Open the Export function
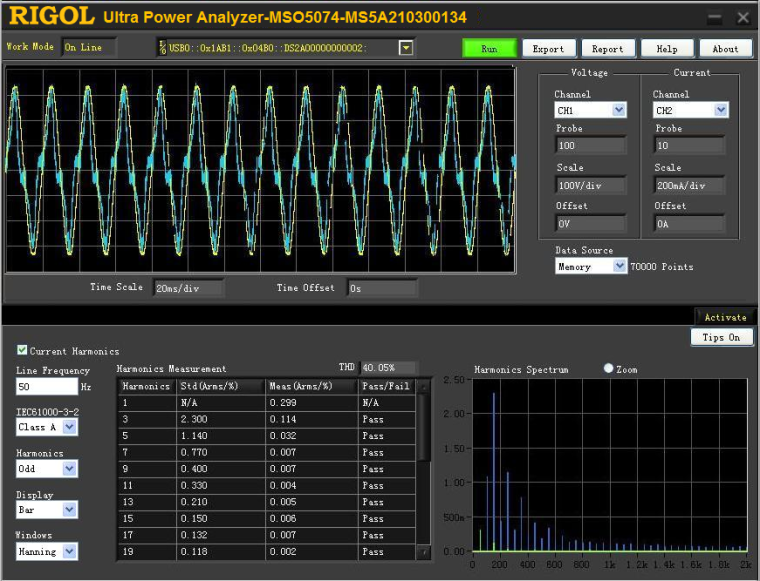The height and width of the screenshot is (581, 760). [548, 48]
